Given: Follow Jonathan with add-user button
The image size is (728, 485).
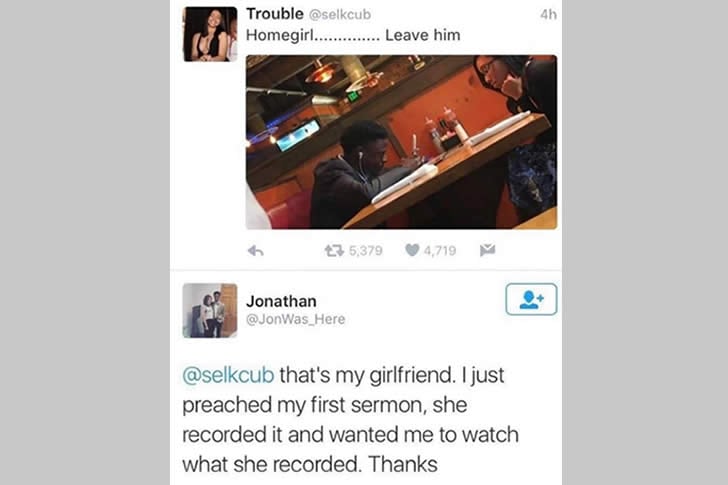Looking at the screenshot, I should 531,299.
